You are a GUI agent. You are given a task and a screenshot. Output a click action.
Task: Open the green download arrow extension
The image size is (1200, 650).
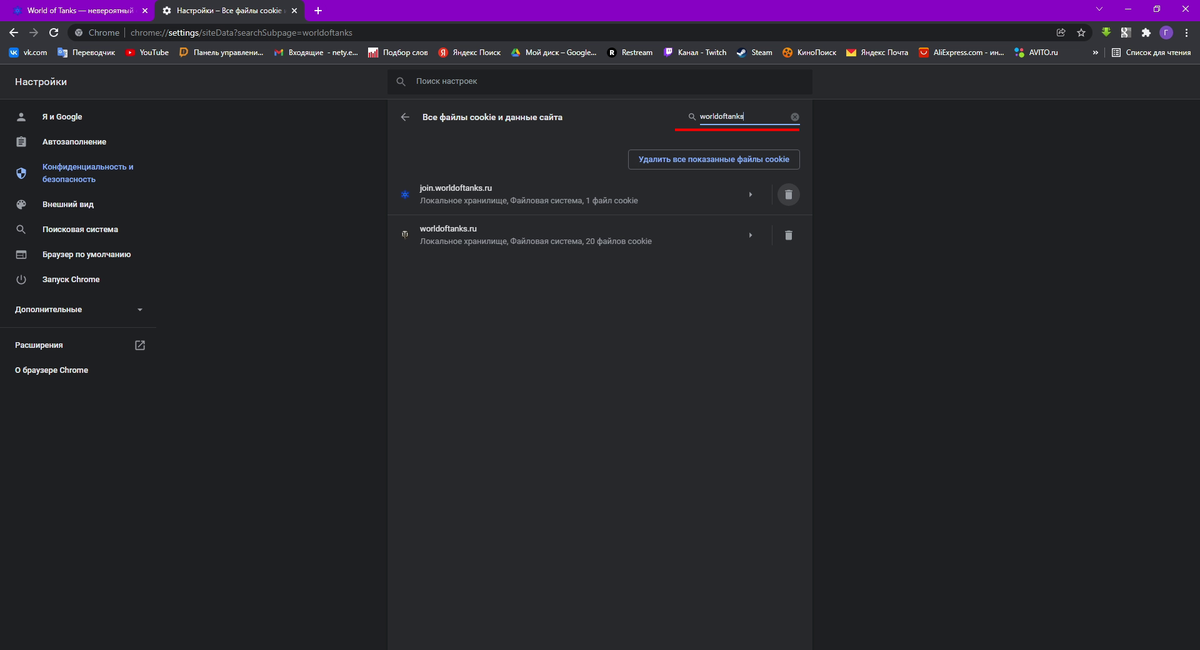click(x=1107, y=32)
